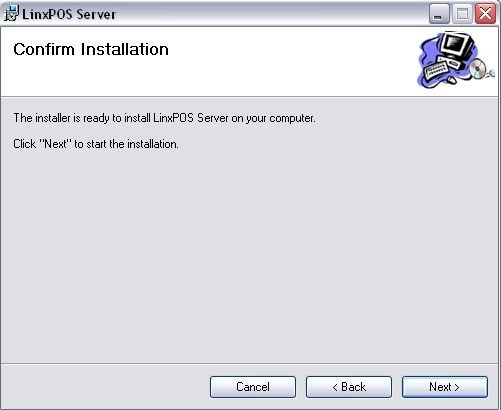501x410 pixels.
Task: Close the installer with the red X
Action: 485,14
